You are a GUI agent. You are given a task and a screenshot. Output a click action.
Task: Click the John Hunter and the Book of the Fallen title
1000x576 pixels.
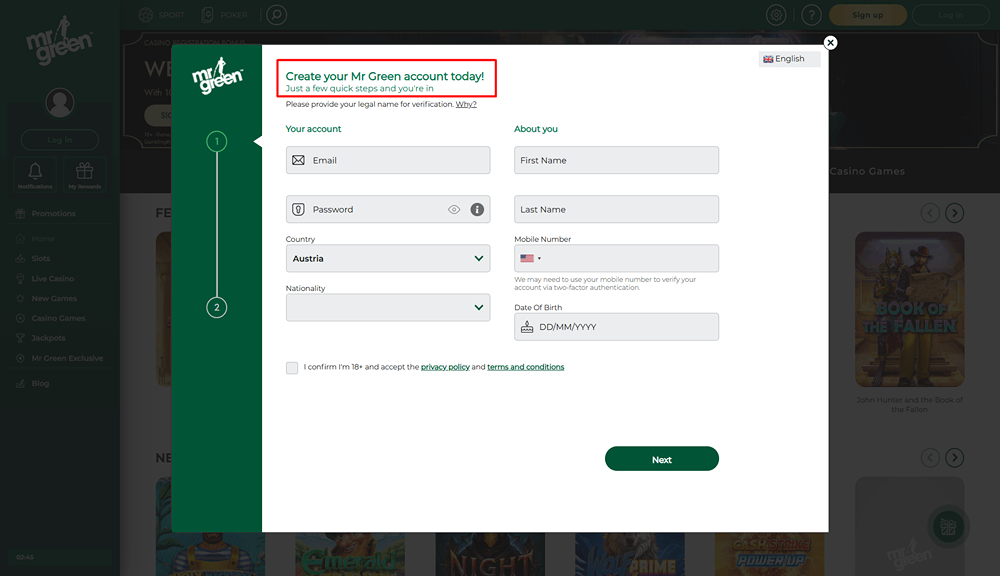(909, 404)
